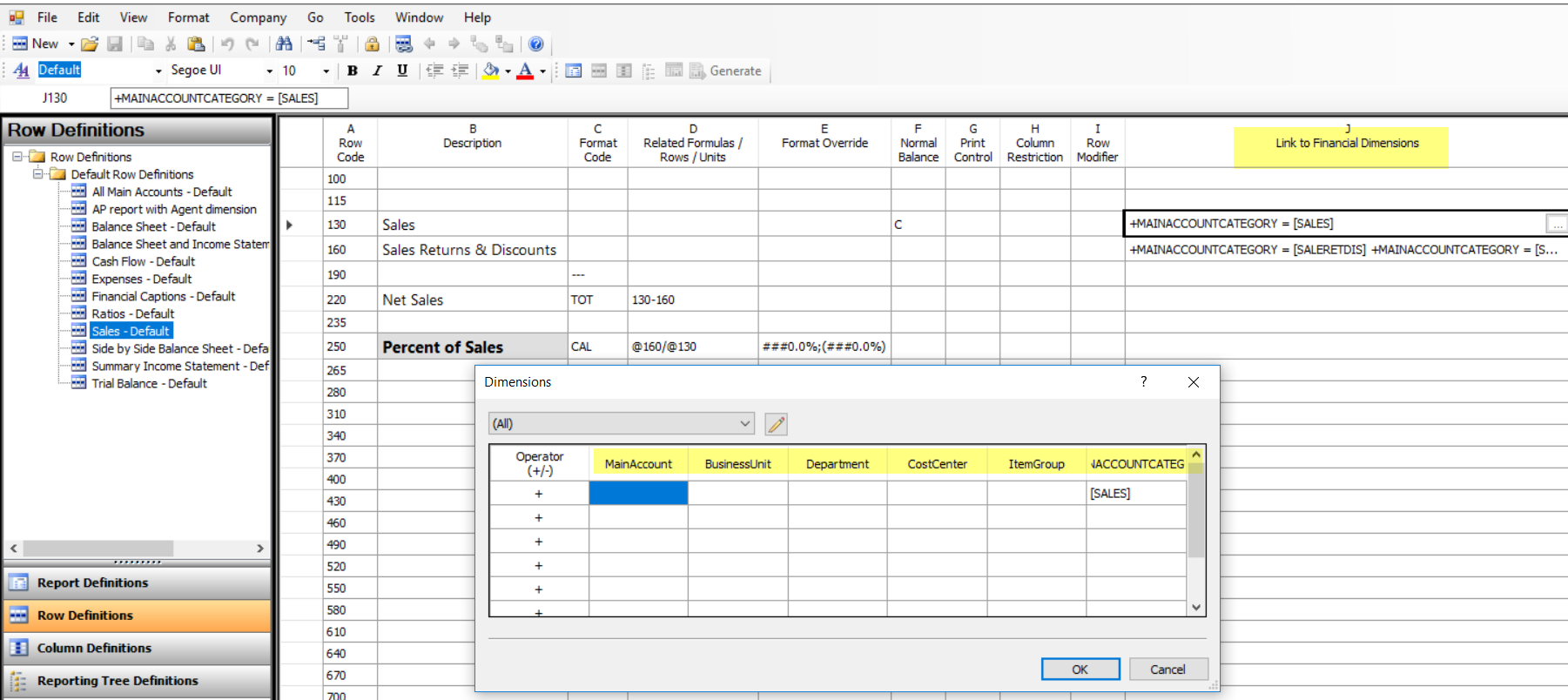Click OK in the Dimensions dialog

[1080, 669]
